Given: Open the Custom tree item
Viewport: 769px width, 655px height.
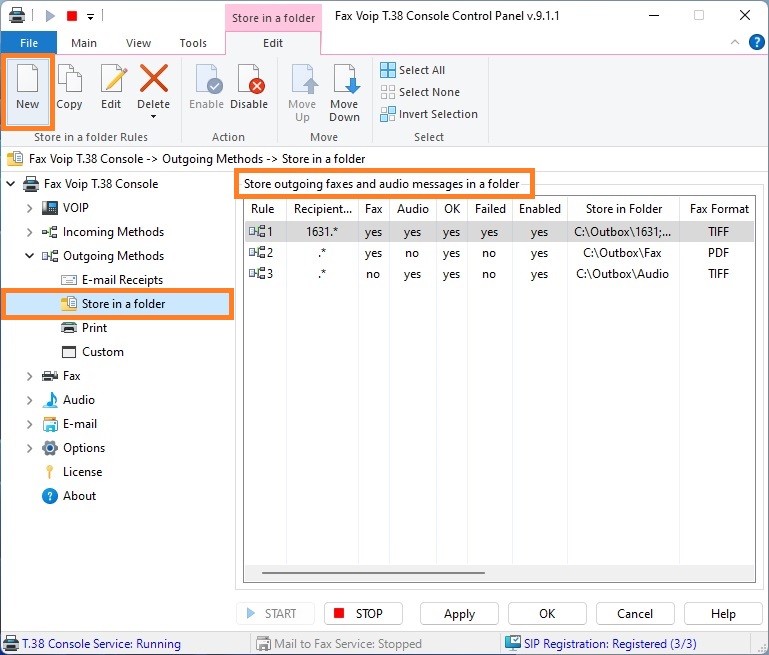Looking at the screenshot, I should coord(92,352).
